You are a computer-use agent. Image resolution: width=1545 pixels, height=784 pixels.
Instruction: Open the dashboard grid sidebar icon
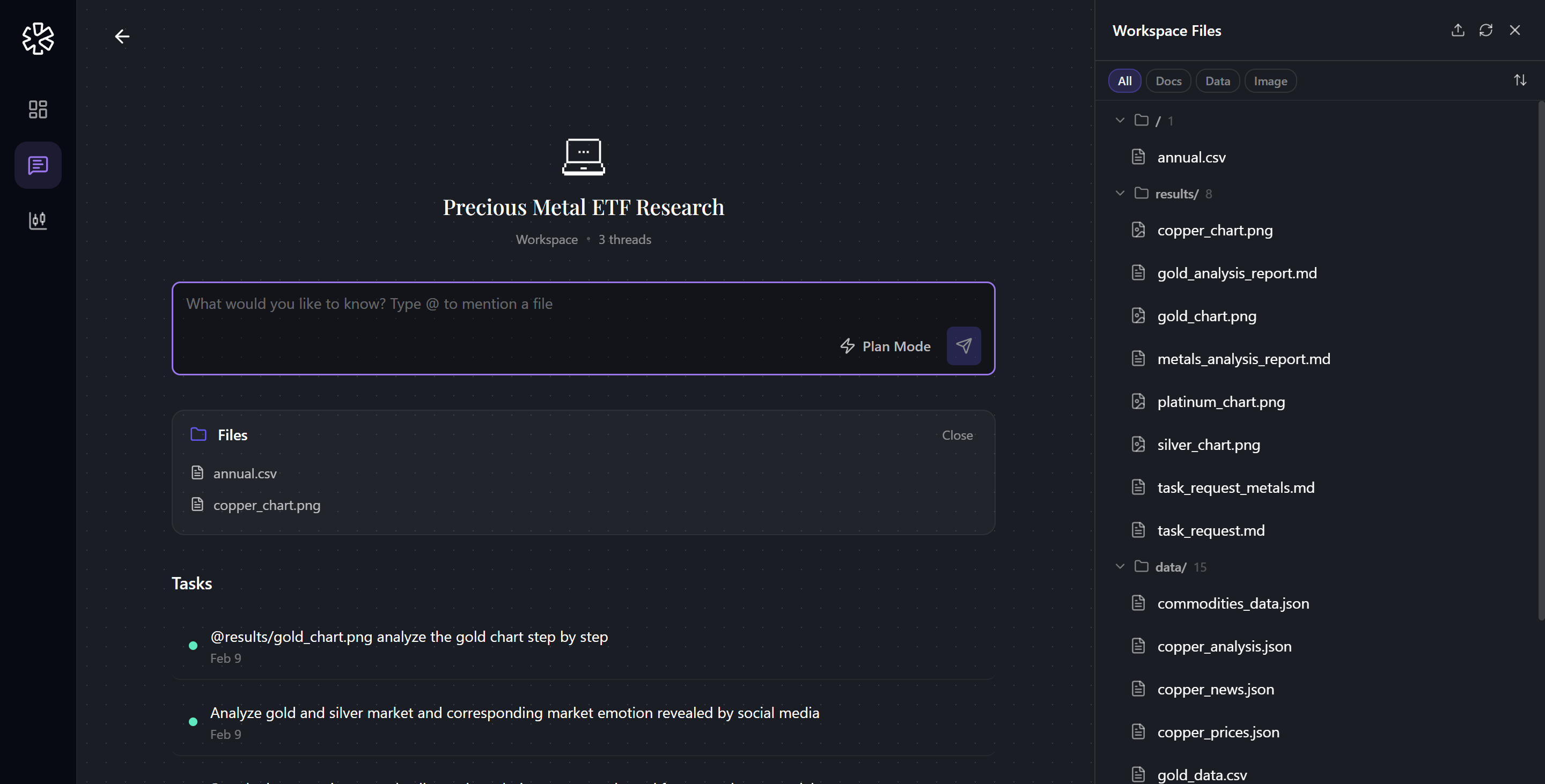coord(38,109)
